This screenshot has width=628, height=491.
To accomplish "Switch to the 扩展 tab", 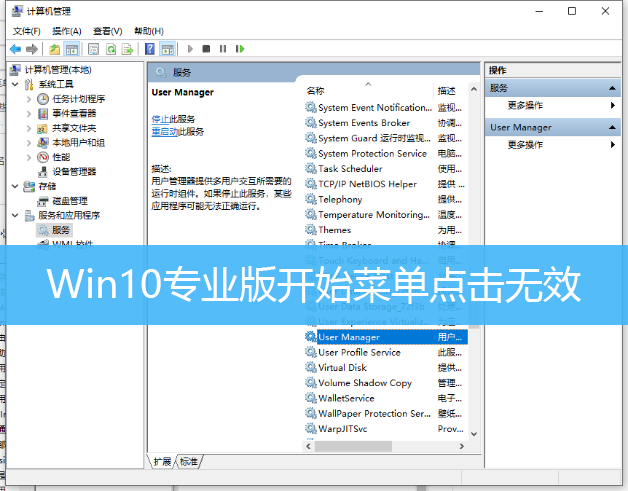I will (162, 462).
